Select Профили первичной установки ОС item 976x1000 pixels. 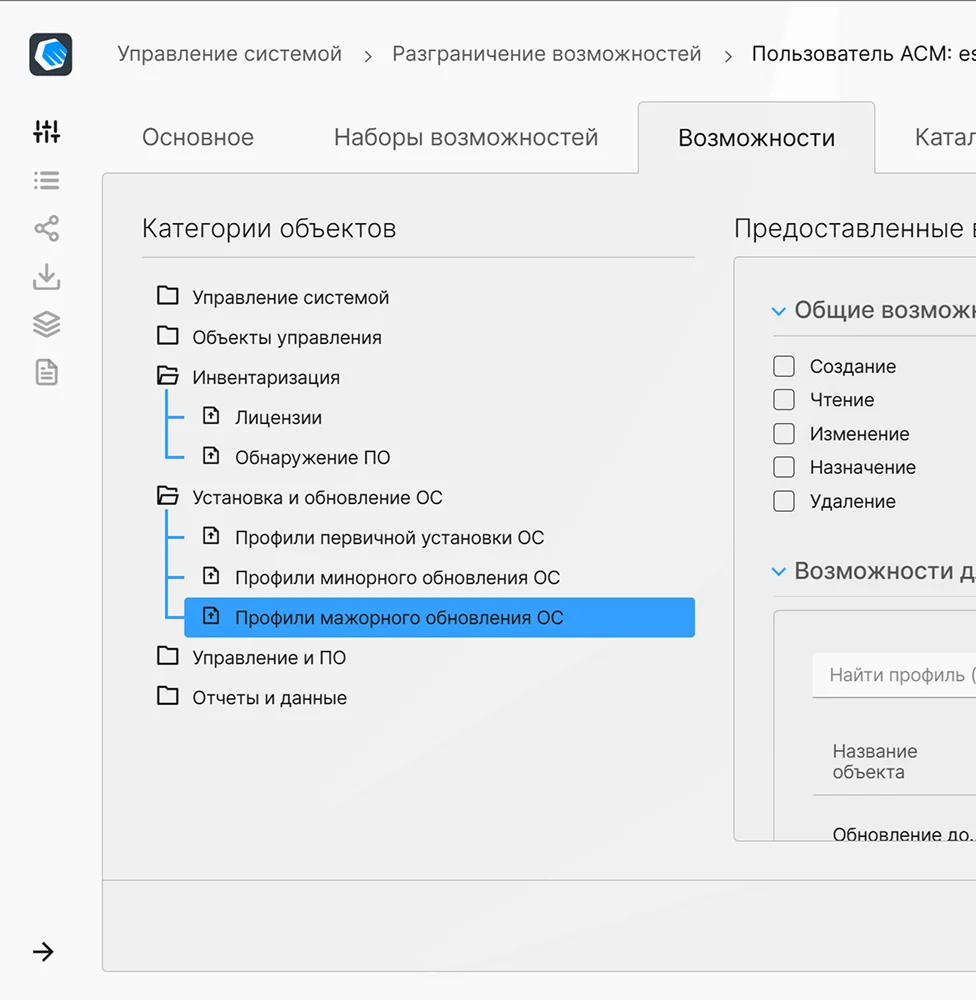tap(390, 538)
